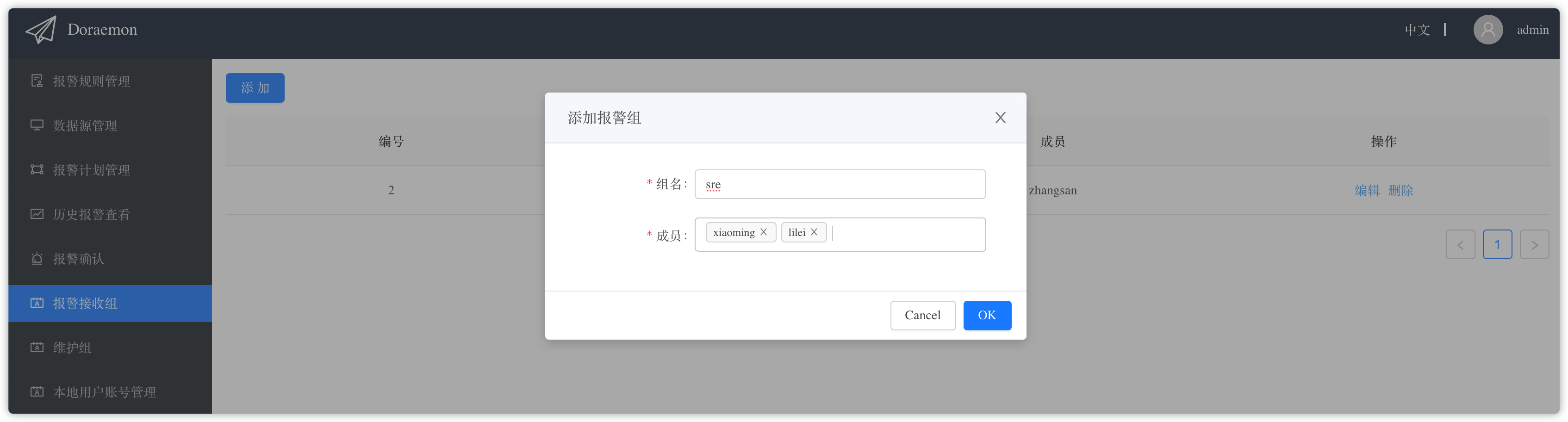
Task: Click inside the 组名 input field
Action: [840, 184]
